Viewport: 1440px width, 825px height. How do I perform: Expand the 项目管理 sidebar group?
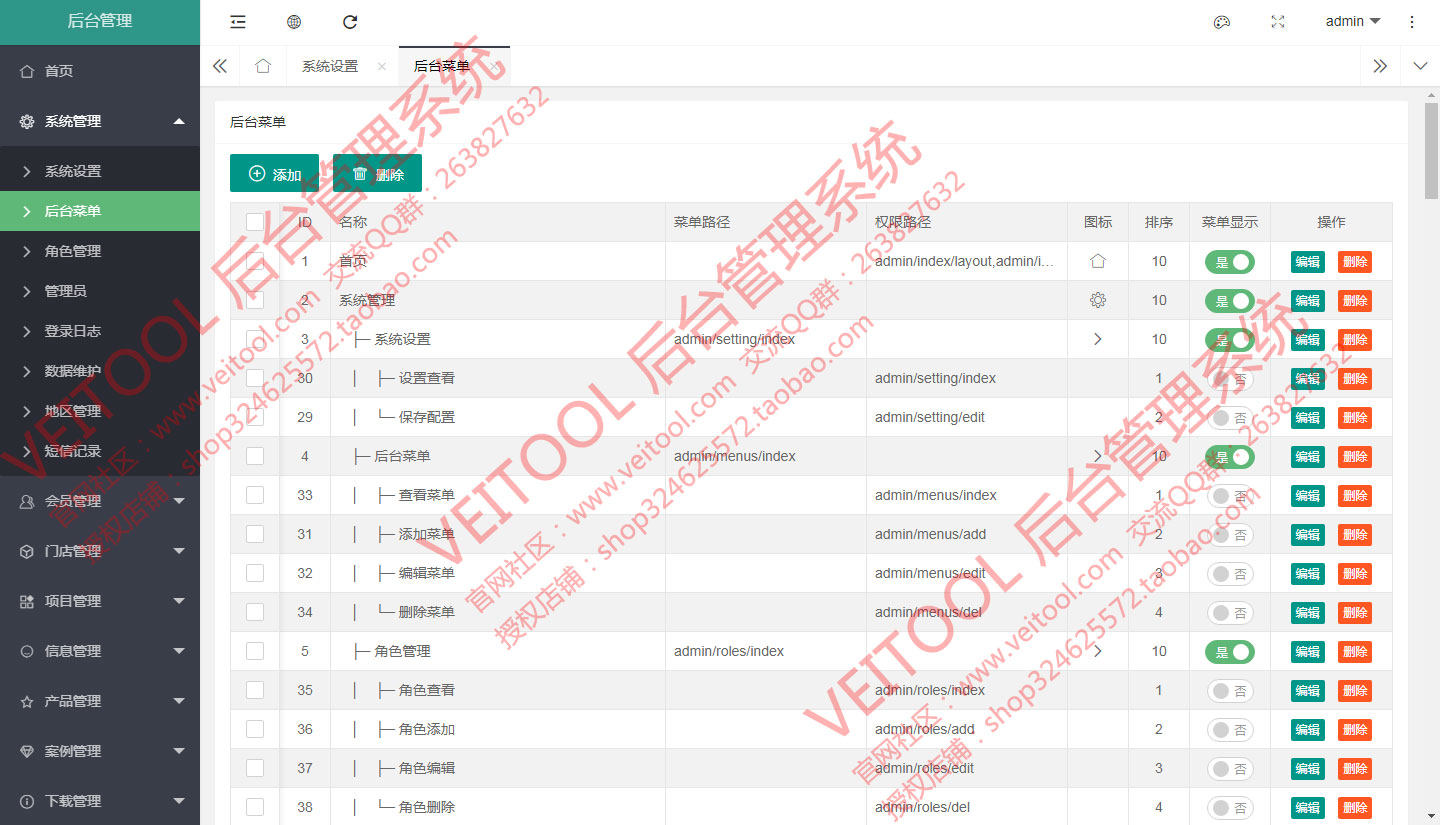pyautogui.click(x=179, y=601)
